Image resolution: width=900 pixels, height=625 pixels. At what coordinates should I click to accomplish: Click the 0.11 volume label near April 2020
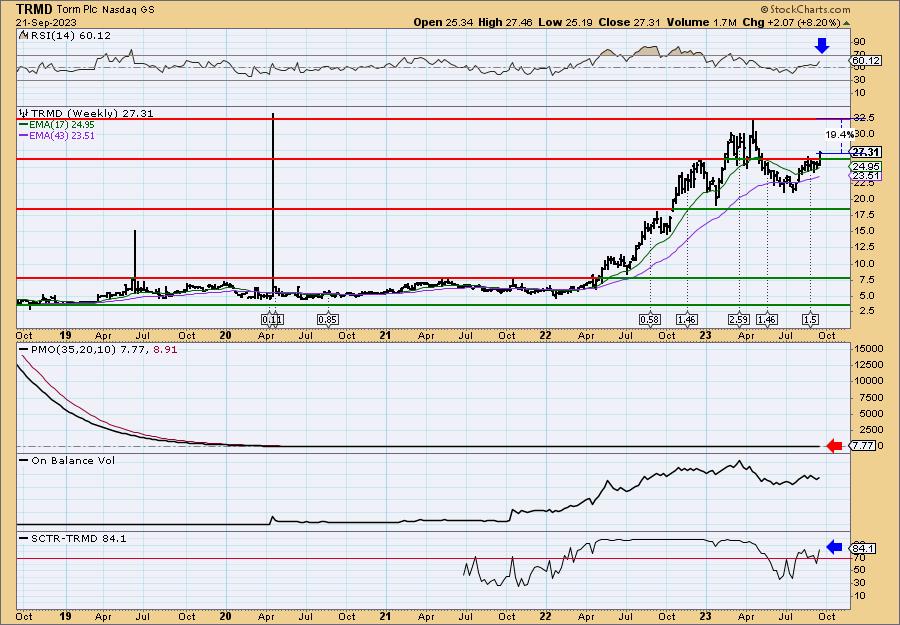click(x=272, y=319)
